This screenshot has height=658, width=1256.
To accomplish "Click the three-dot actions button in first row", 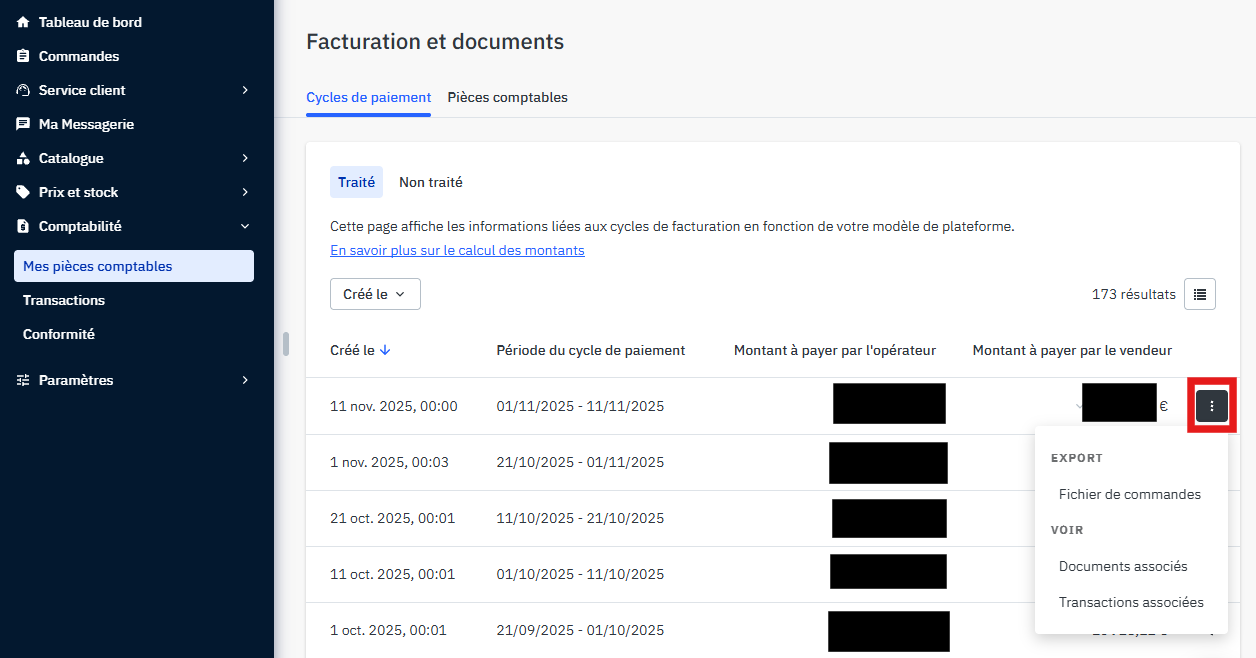I will [1211, 406].
